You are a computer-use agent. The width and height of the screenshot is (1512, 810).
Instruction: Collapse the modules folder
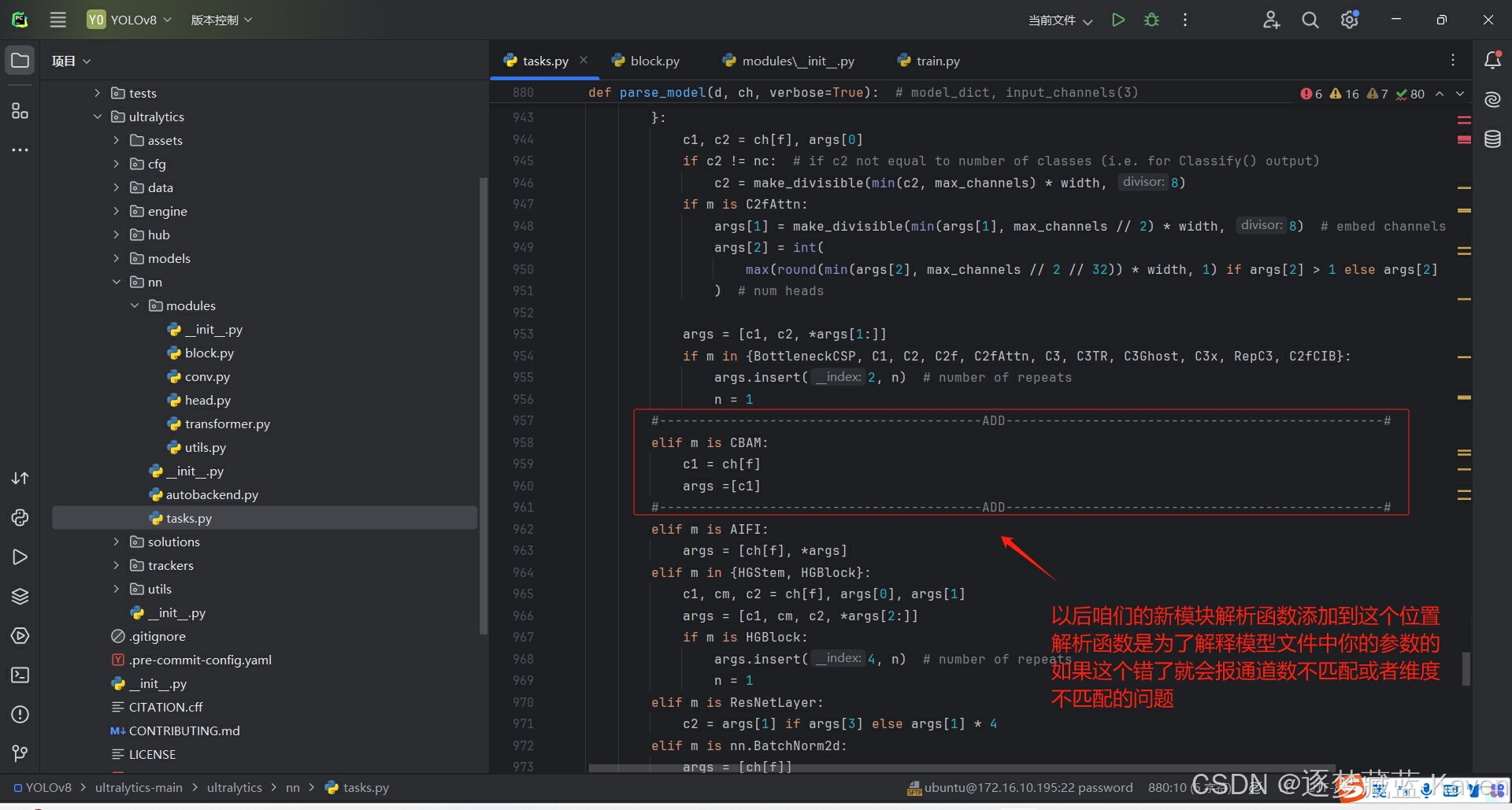coord(135,305)
